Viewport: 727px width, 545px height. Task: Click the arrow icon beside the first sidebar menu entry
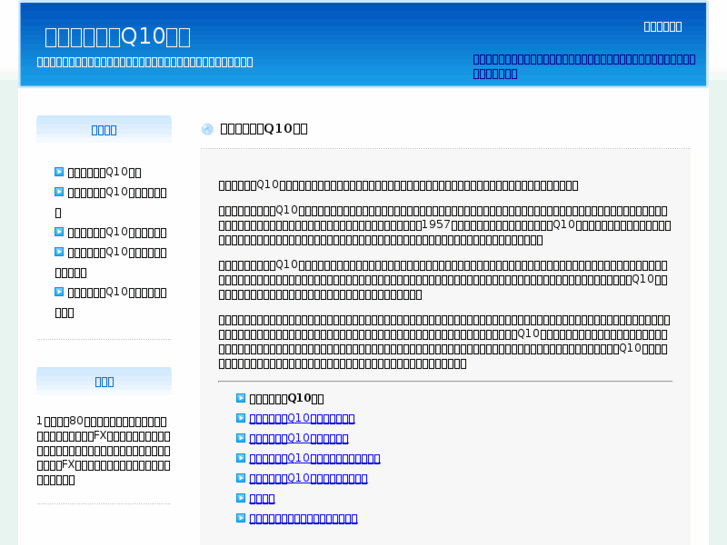59,172
